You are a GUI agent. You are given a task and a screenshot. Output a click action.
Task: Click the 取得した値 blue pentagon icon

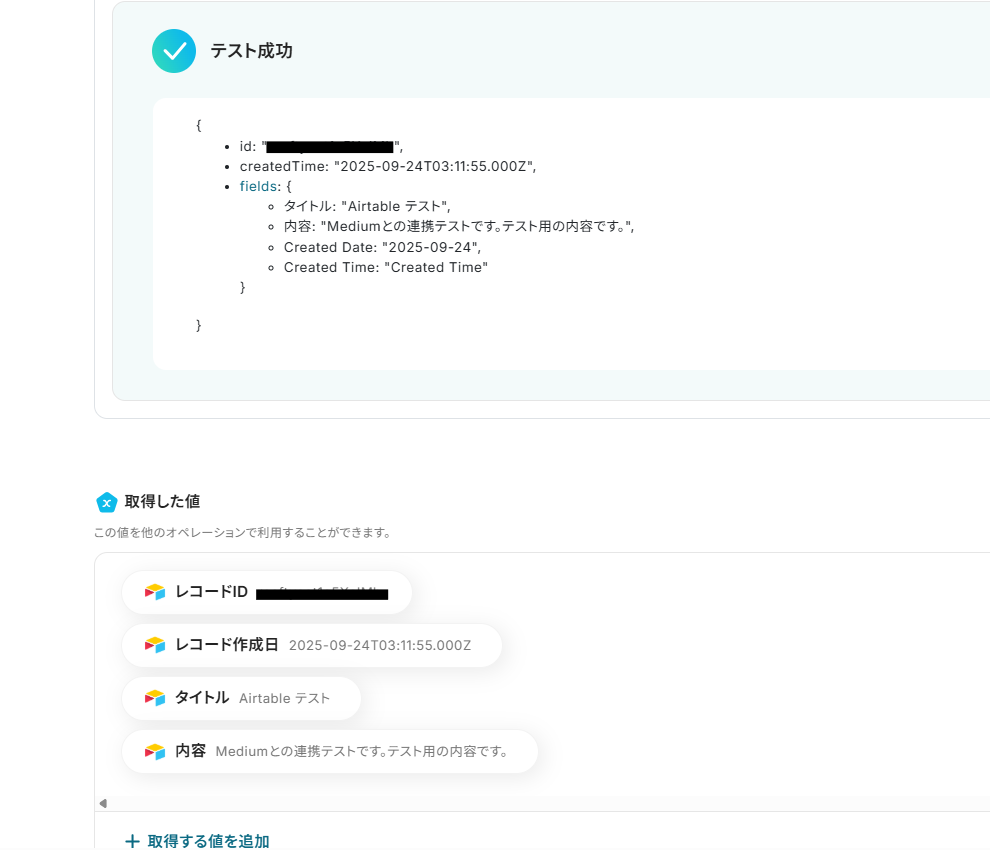point(107,503)
